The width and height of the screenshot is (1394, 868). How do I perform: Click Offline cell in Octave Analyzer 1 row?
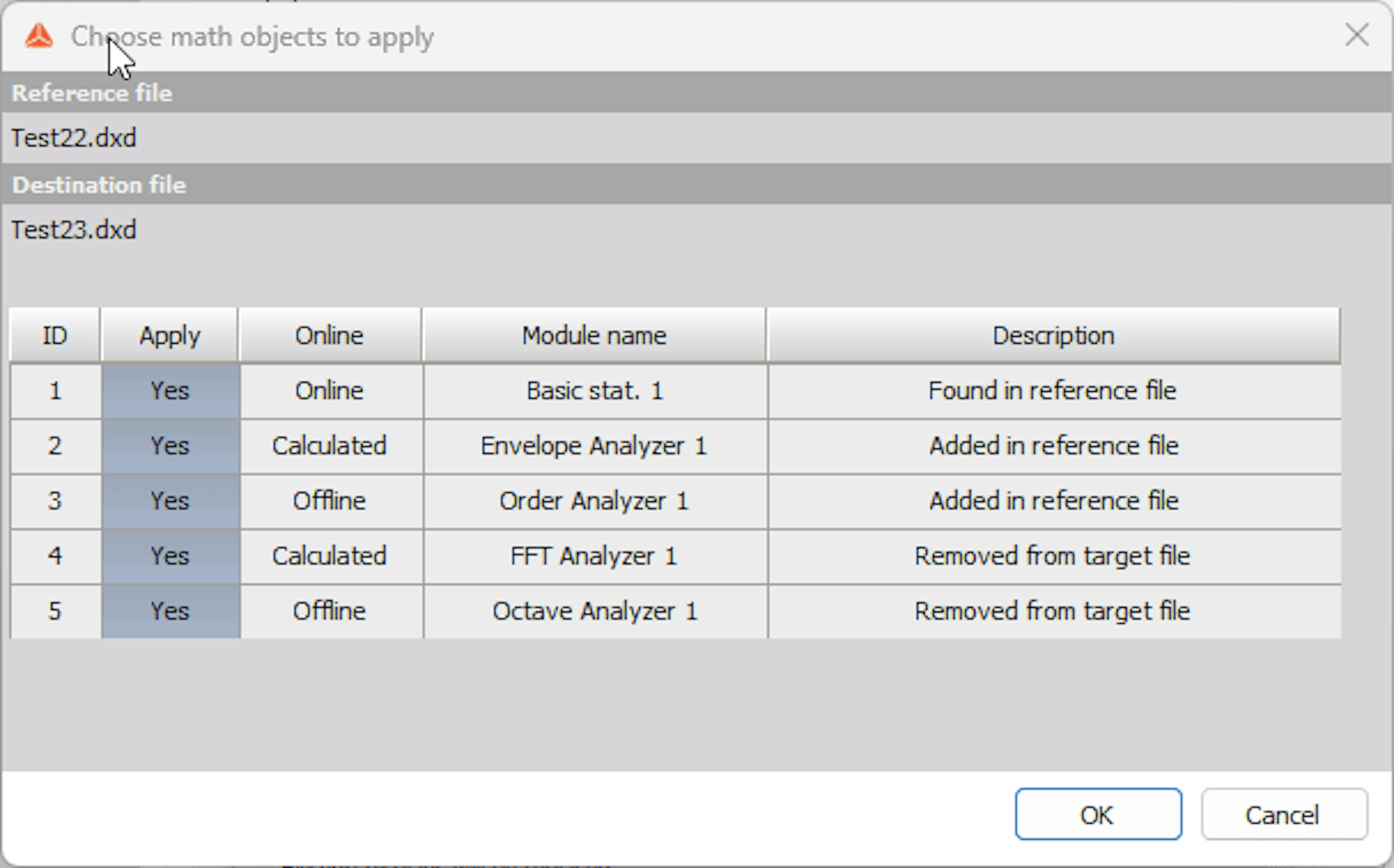tap(331, 612)
